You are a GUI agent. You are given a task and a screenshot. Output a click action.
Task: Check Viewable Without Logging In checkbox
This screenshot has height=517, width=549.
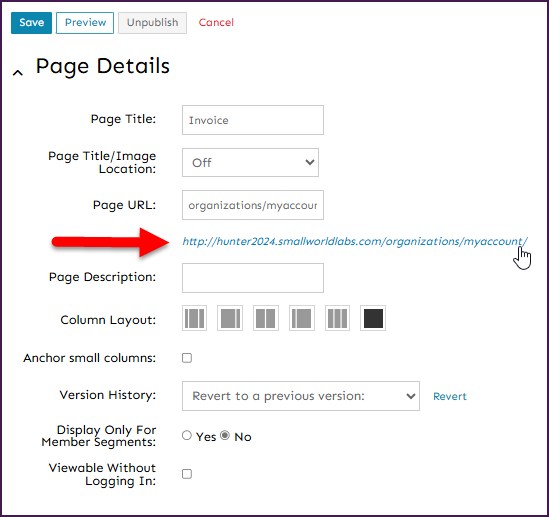(187, 474)
